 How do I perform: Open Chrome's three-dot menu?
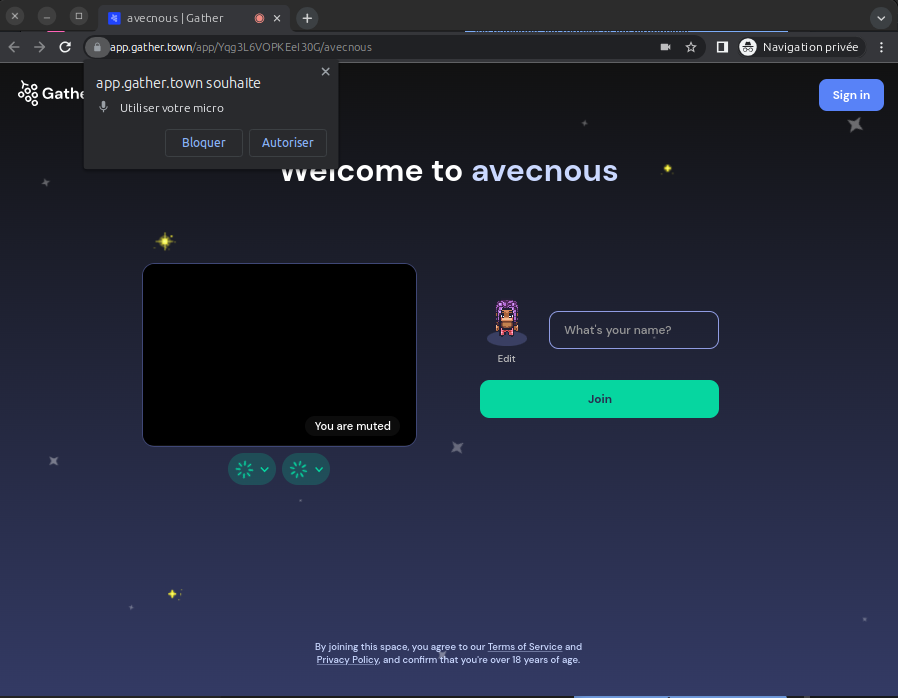(881, 47)
